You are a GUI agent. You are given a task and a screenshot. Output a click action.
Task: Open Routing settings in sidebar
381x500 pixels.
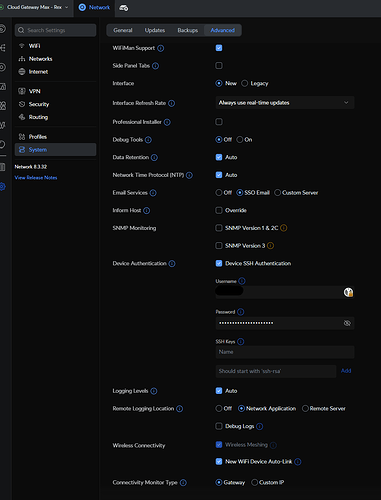click(55, 117)
